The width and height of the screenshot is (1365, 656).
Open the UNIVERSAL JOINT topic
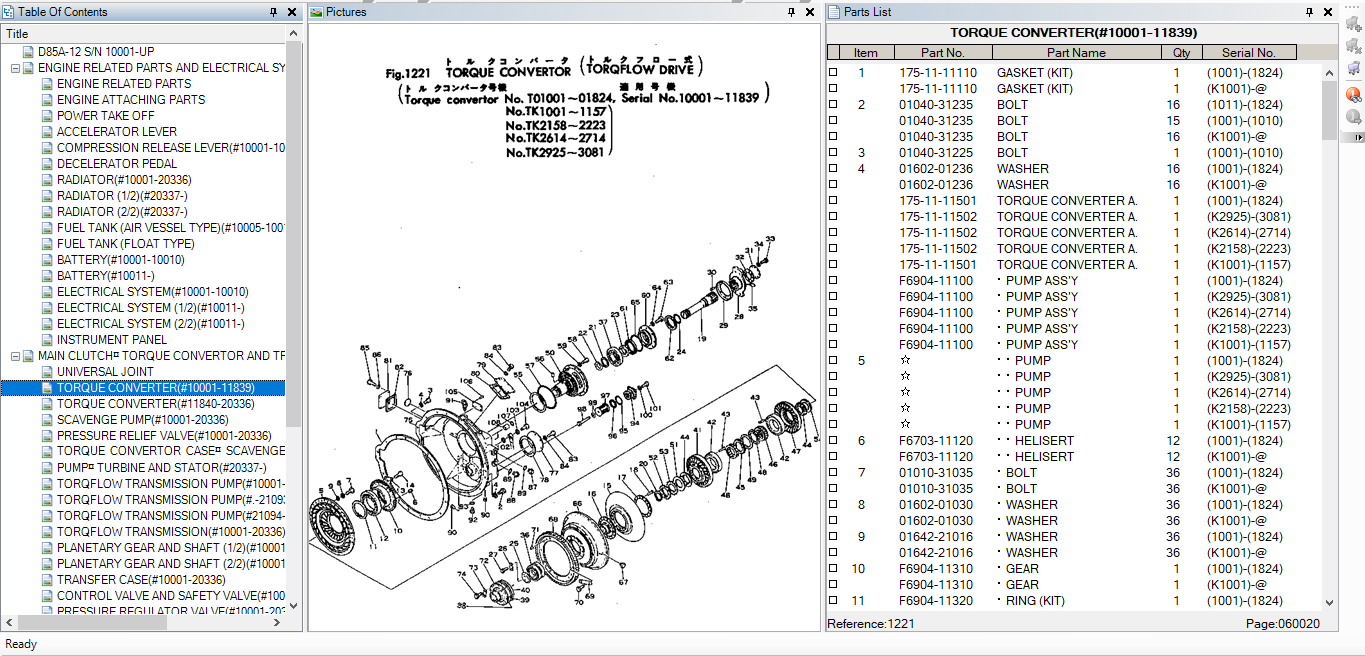(103, 371)
